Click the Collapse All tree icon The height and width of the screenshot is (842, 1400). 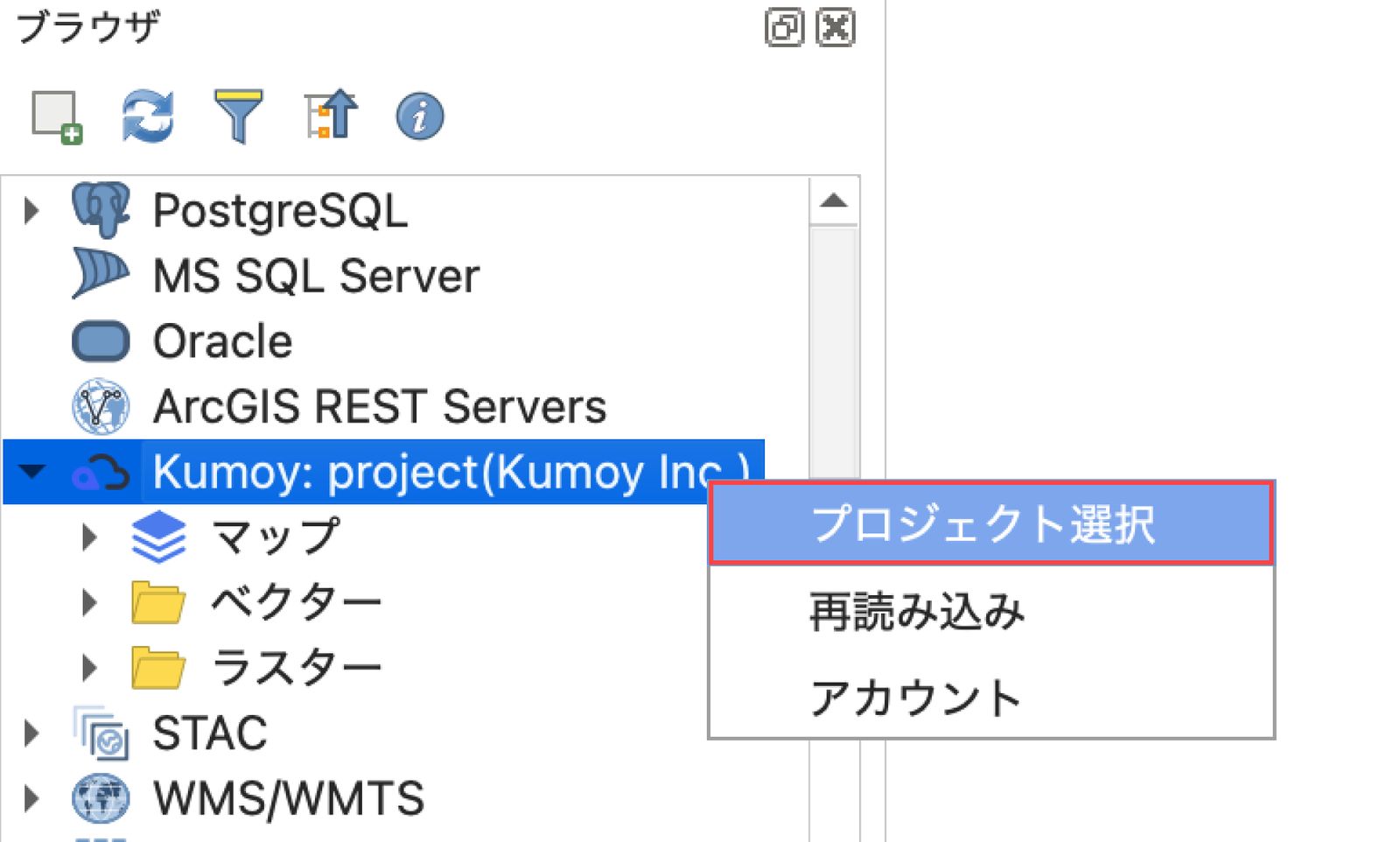click(331, 115)
